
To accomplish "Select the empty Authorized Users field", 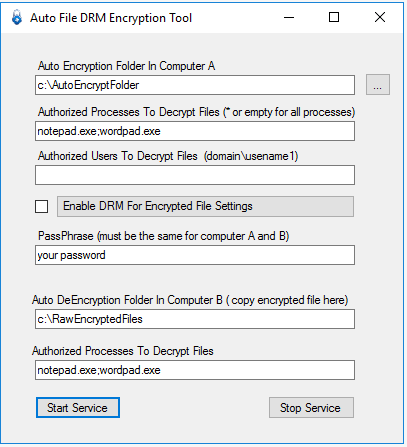I will [195, 175].
